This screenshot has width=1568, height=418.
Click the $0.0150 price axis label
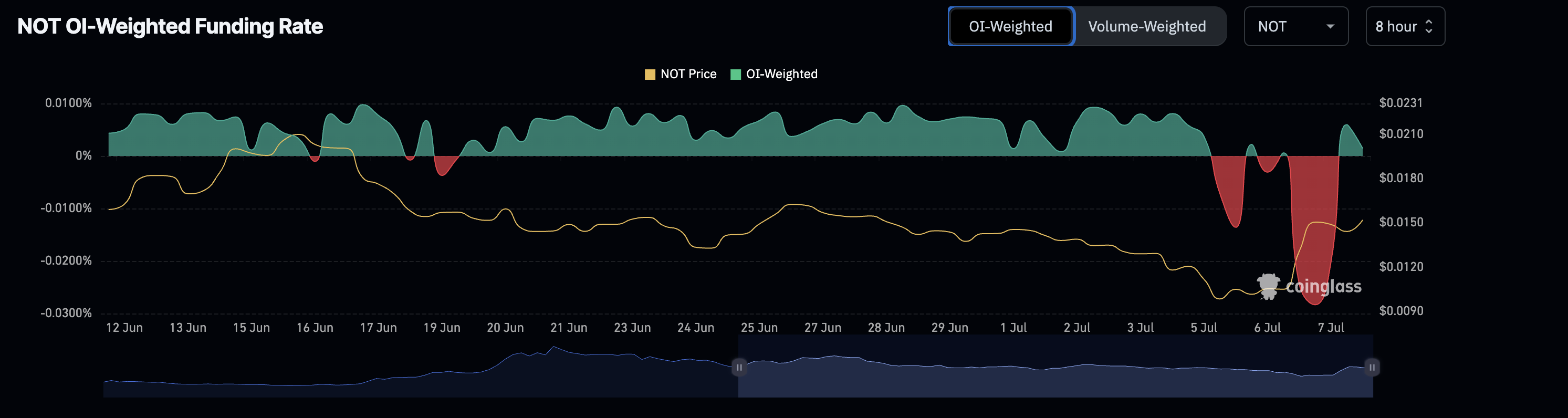tap(1401, 222)
